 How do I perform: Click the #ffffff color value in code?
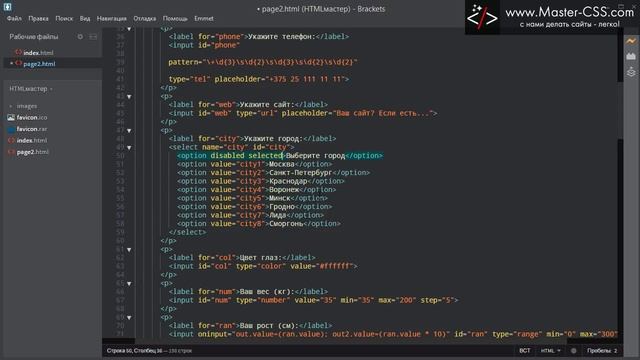pyautogui.click(x=335, y=266)
